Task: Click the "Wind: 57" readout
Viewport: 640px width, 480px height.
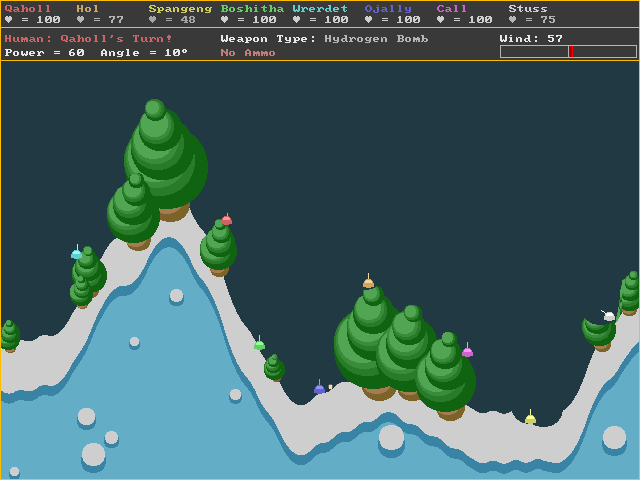Action: coord(531,39)
